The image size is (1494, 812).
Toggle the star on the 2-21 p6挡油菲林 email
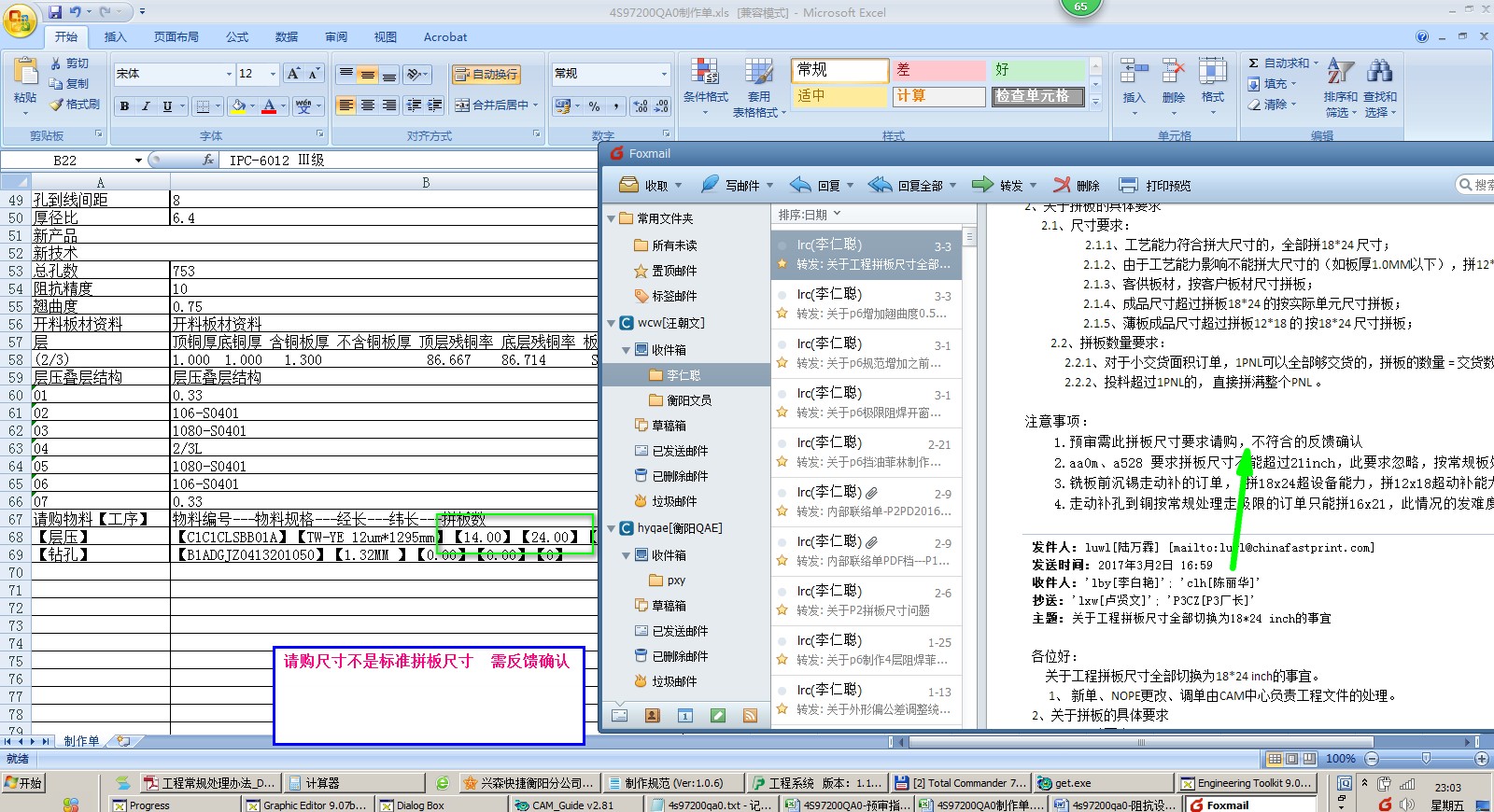(x=782, y=462)
